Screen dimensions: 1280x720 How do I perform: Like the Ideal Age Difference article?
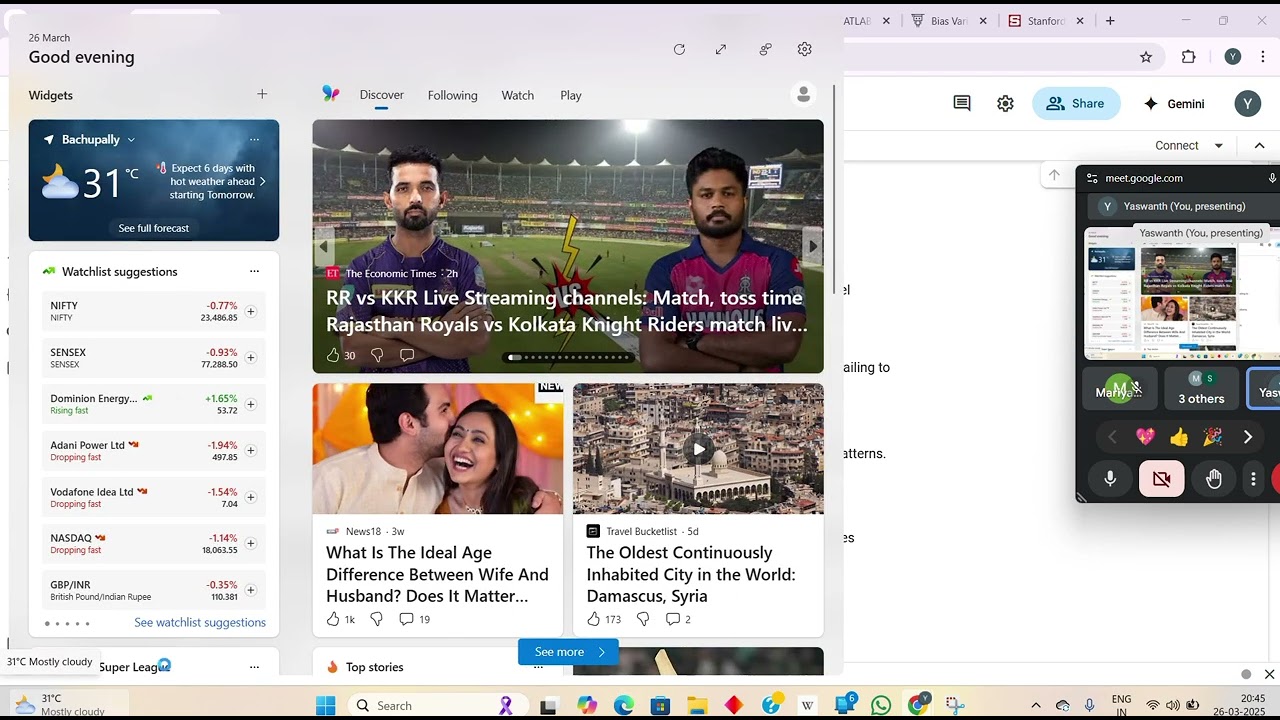pyautogui.click(x=334, y=619)
